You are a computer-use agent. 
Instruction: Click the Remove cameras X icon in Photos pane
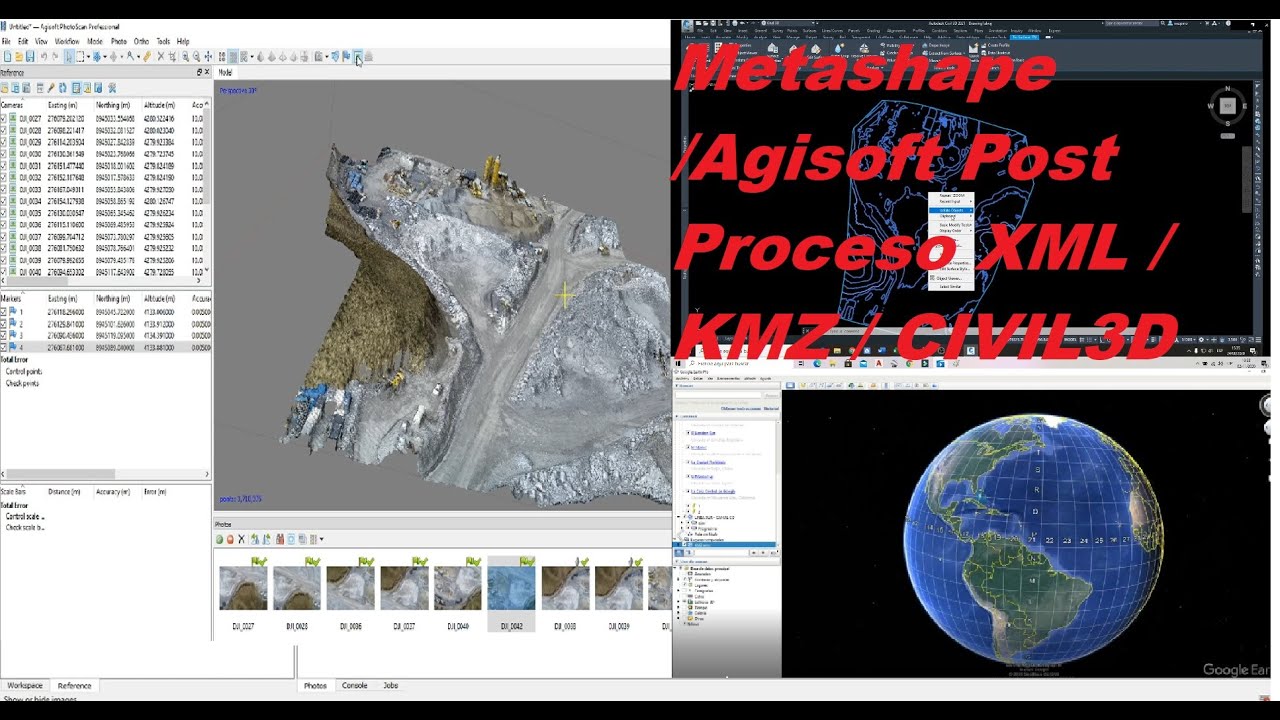tap(241, 539)
